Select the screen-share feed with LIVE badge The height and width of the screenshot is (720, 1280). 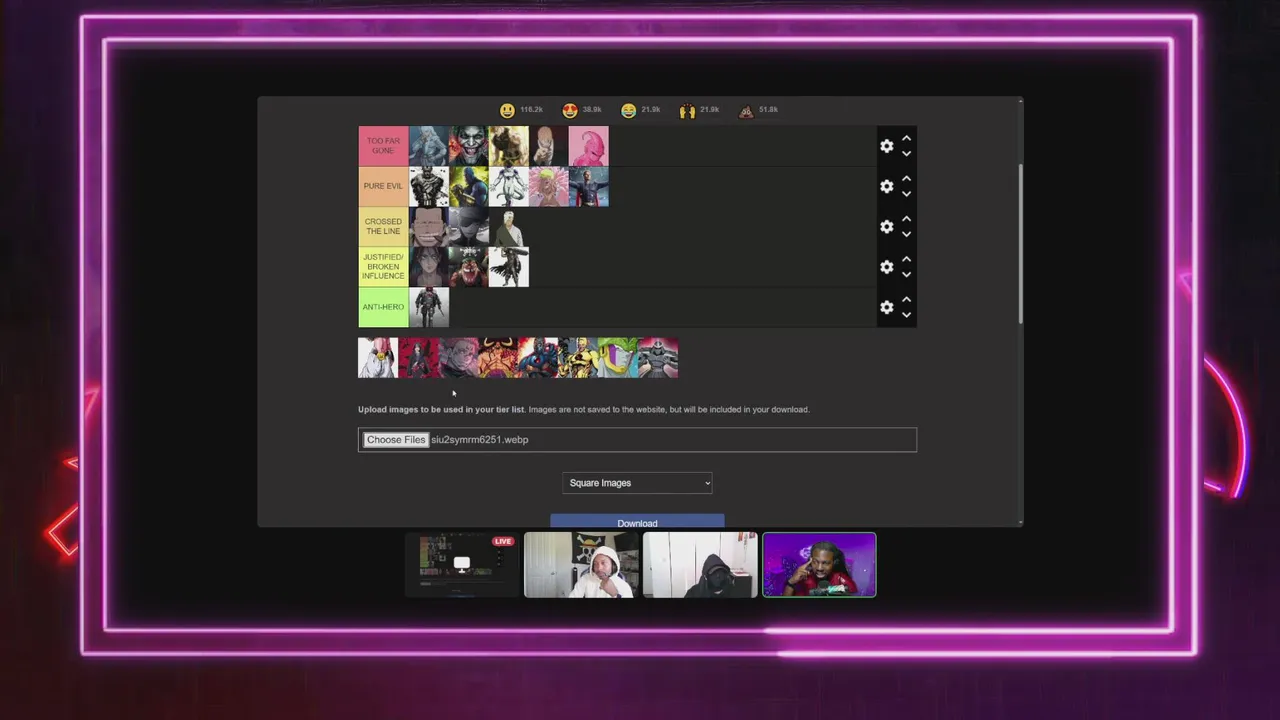point(462,565)
